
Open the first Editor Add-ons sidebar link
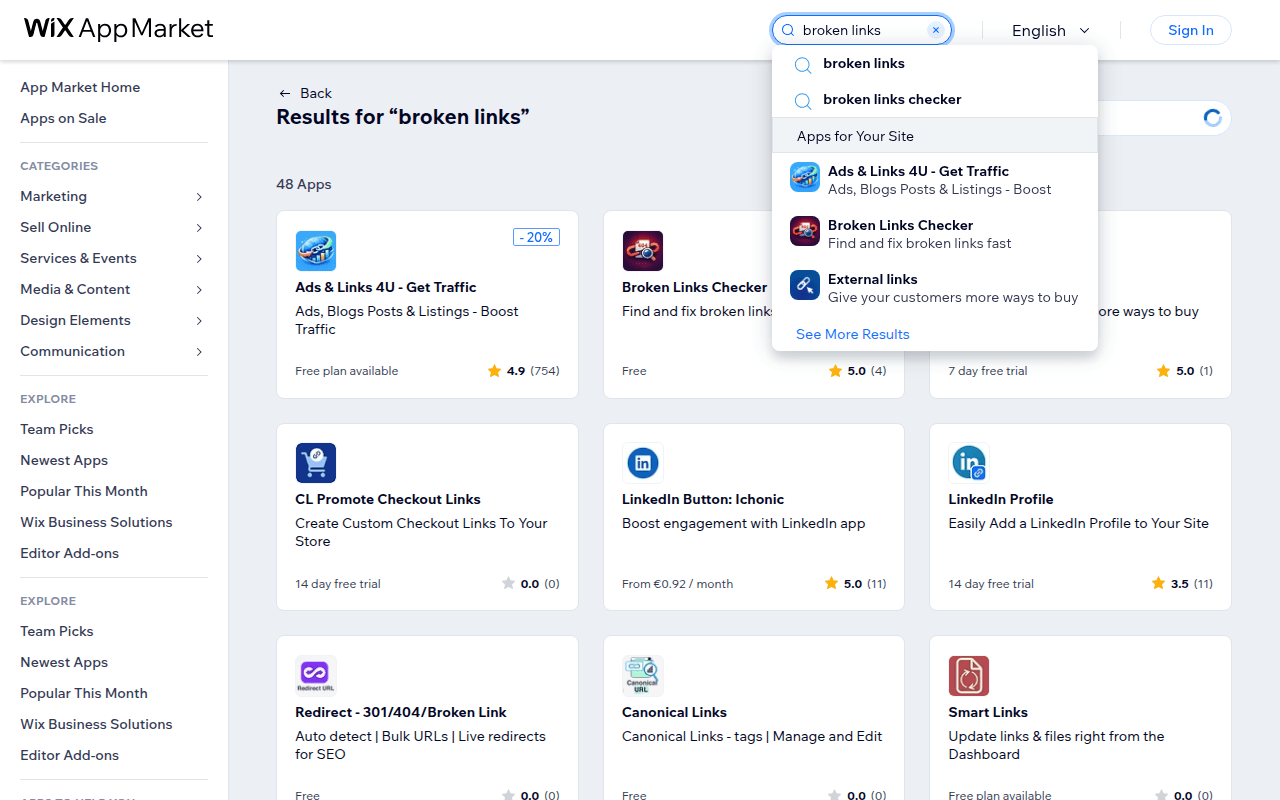pyautogui.click(x=70, y=553)
